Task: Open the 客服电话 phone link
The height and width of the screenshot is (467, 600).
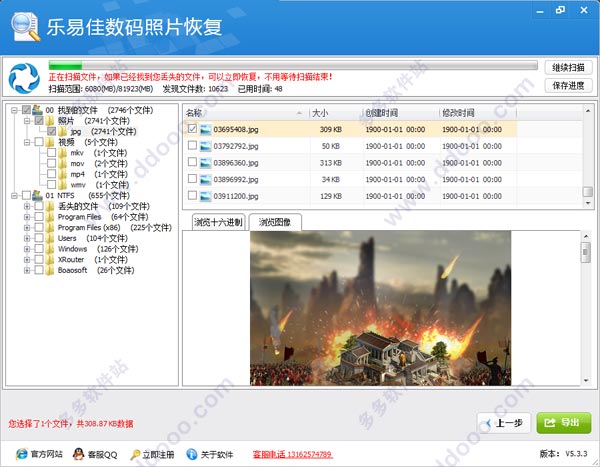Action: [292, 454]
